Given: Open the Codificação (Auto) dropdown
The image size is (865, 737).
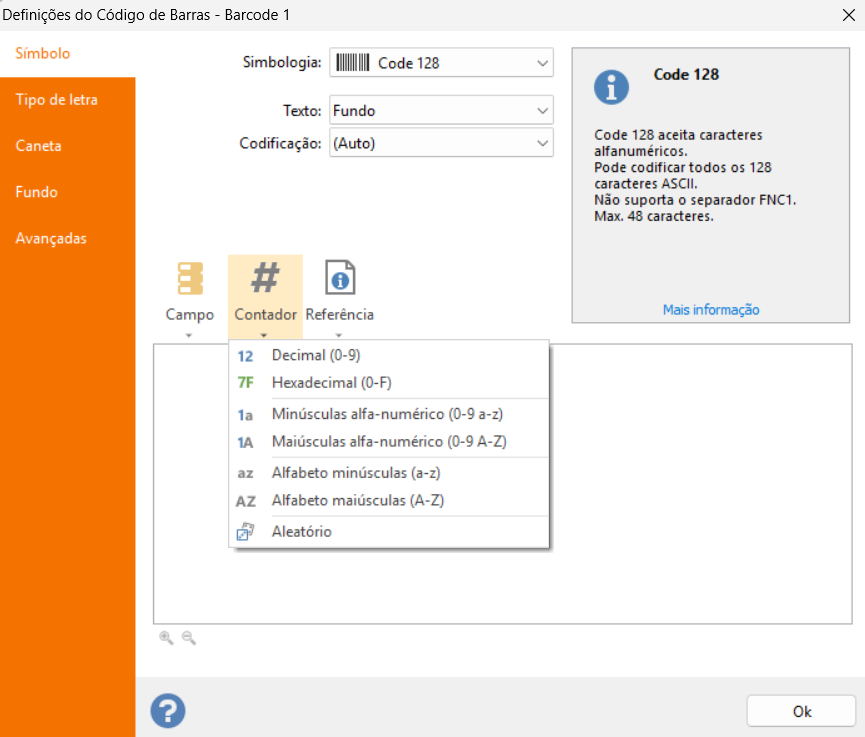Looking at the screenshot, I should [x=441, y=143].
